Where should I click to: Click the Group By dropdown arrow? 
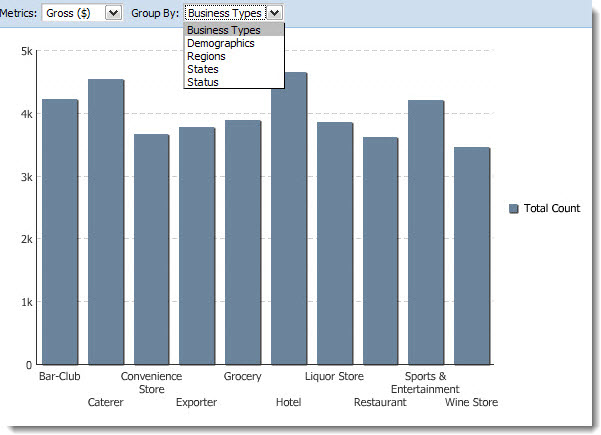click(x=274, y=13)
